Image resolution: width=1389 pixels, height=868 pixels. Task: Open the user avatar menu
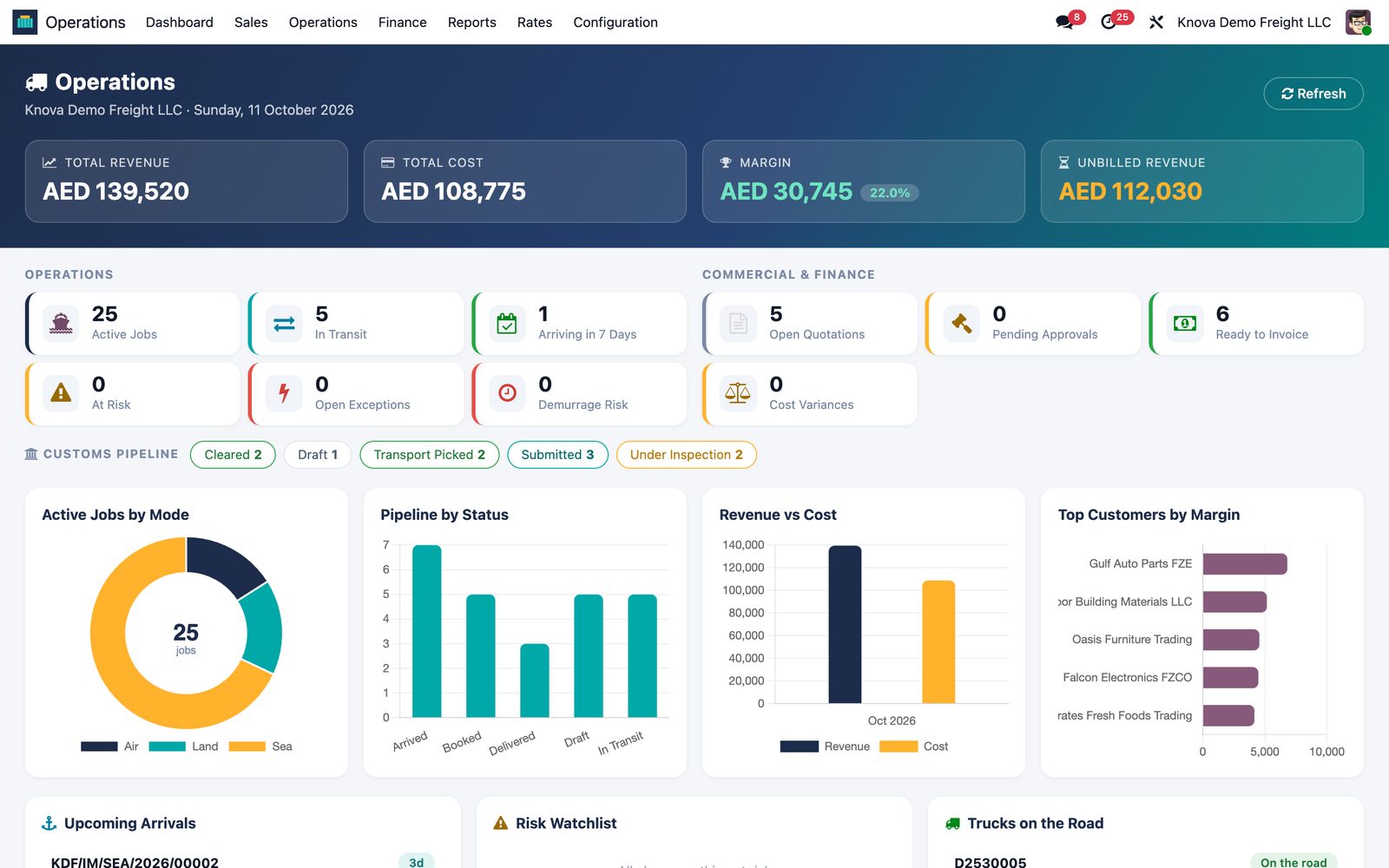1358,23
